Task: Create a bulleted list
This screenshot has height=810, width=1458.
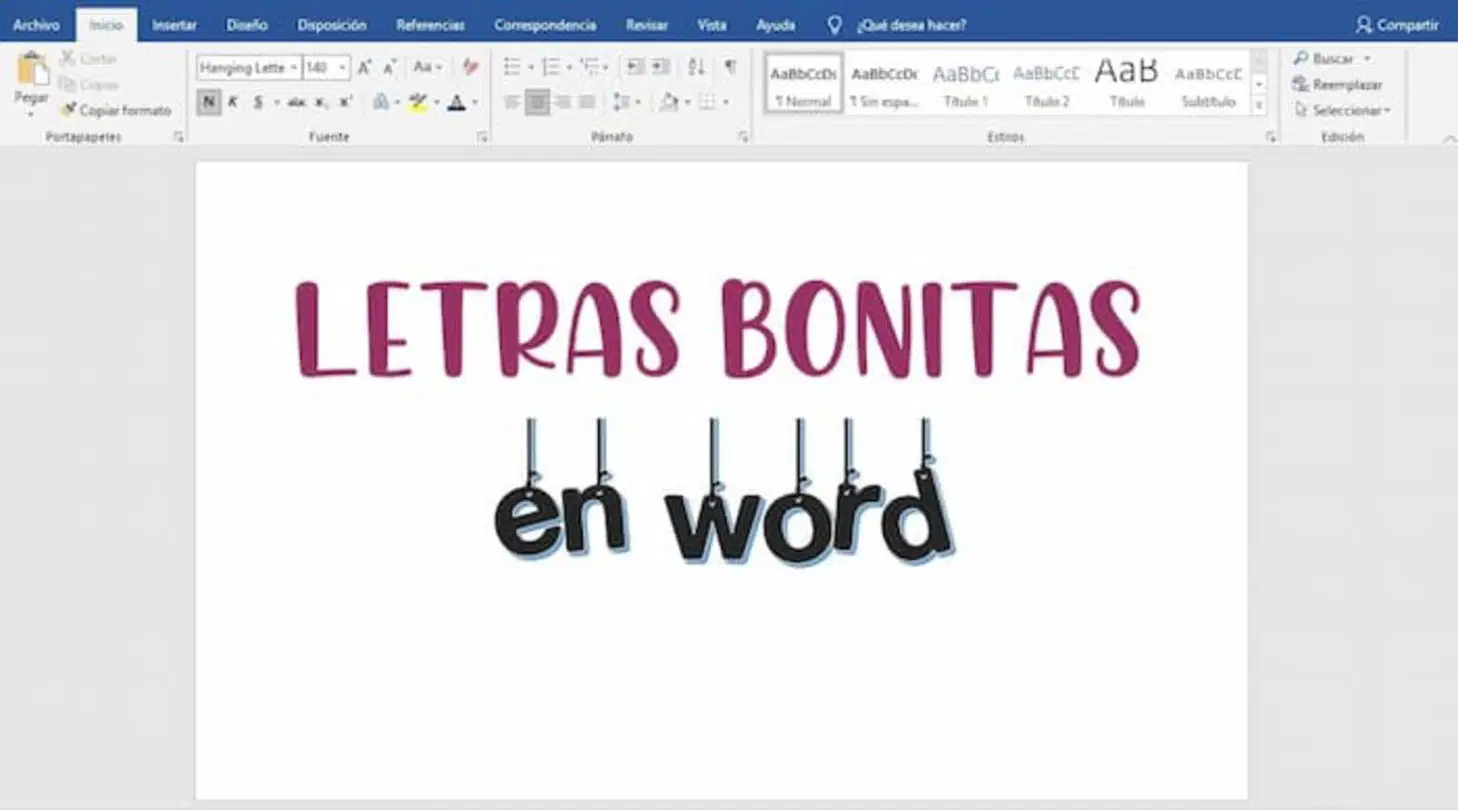Action: pyautogui.click(x=512, y=67)
